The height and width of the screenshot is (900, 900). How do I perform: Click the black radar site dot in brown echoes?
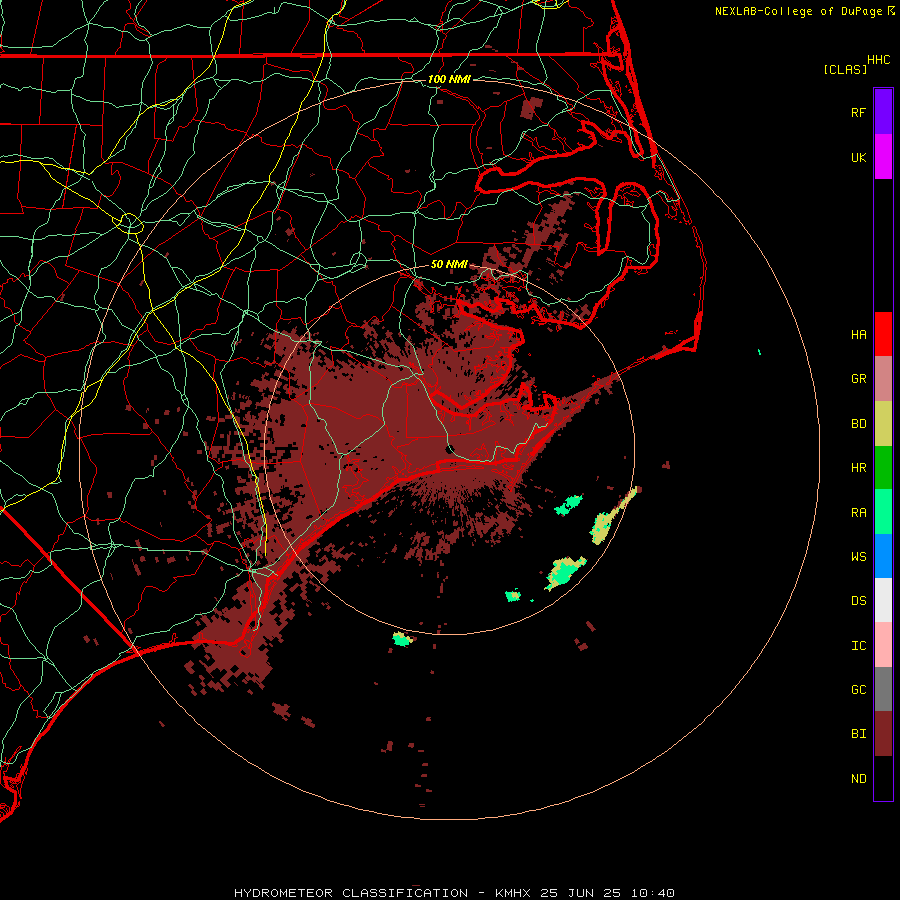(450, 448)
